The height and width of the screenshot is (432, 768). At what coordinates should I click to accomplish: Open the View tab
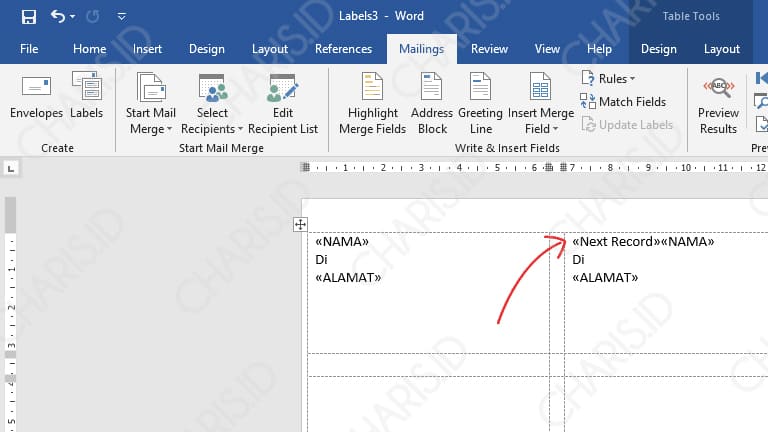coord(547,49)
